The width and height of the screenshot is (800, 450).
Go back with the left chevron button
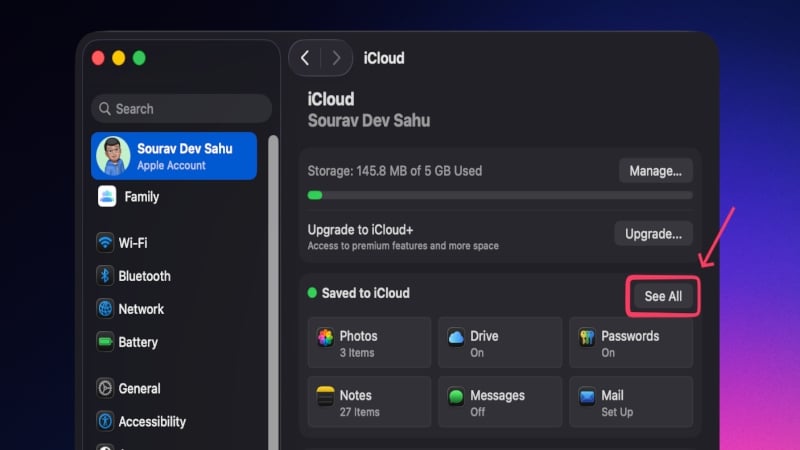[305, 58]
